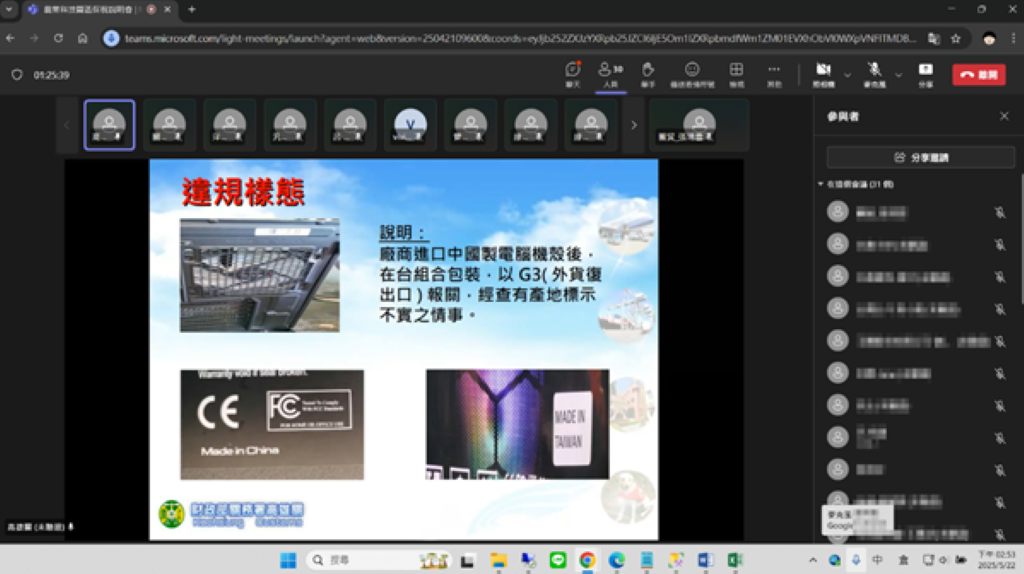This screenshot has height=574, width=1024.
Task: Raise your hand in the meeting
Action: coord(648,73)
